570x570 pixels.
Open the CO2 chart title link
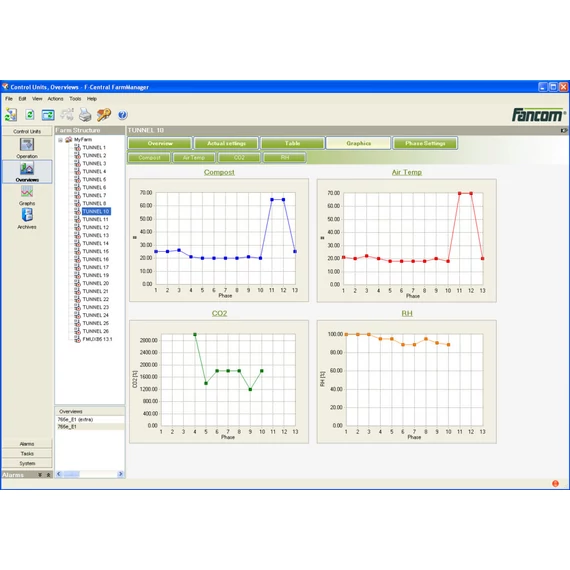click(220, 313)
